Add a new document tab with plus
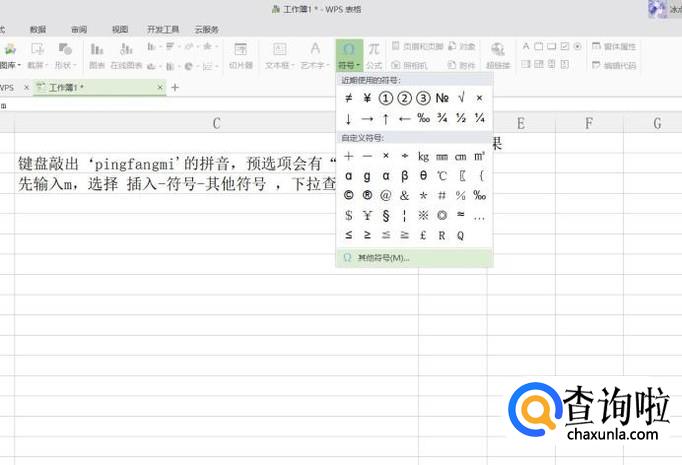This screenshot has height=465, width=682. (x=175, y=87)
